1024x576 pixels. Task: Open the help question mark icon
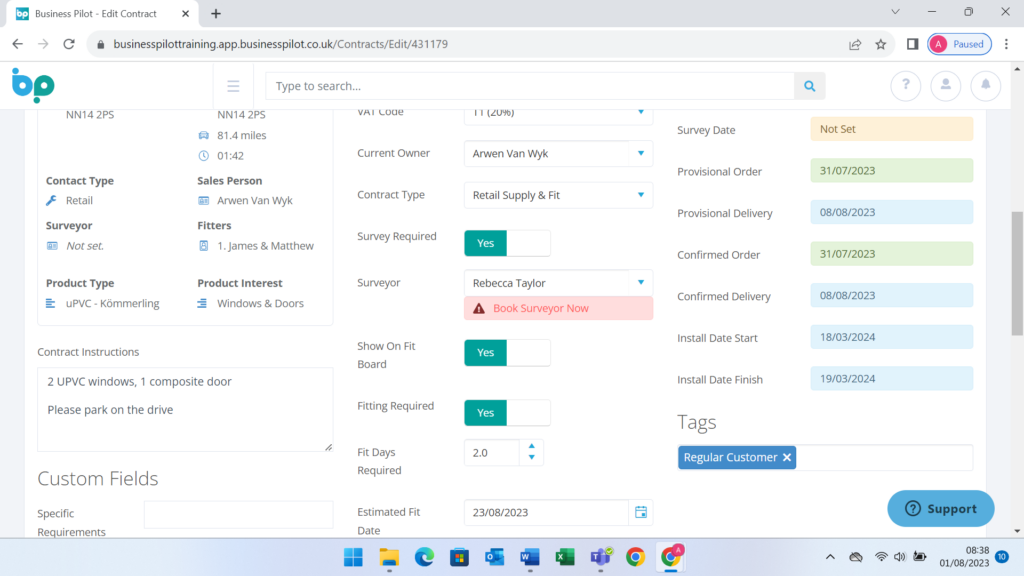(905, 86)
